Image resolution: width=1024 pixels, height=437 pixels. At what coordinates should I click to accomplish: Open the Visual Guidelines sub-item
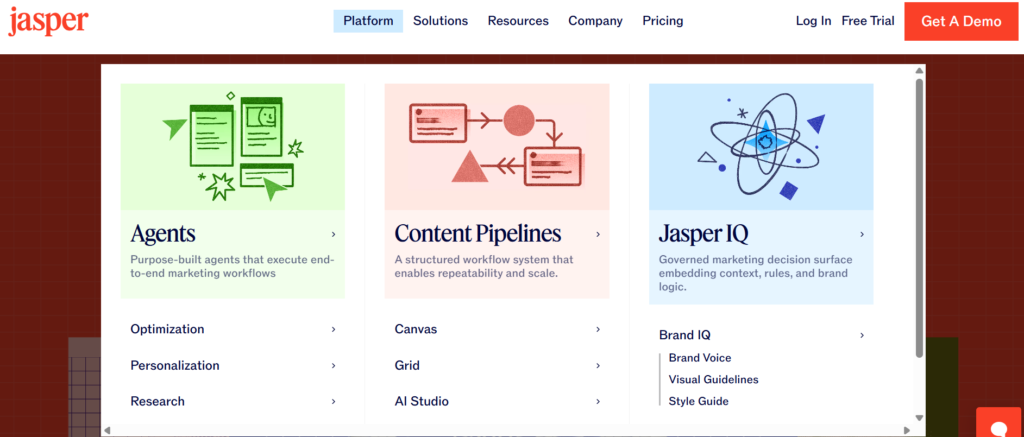coord(714,380)
